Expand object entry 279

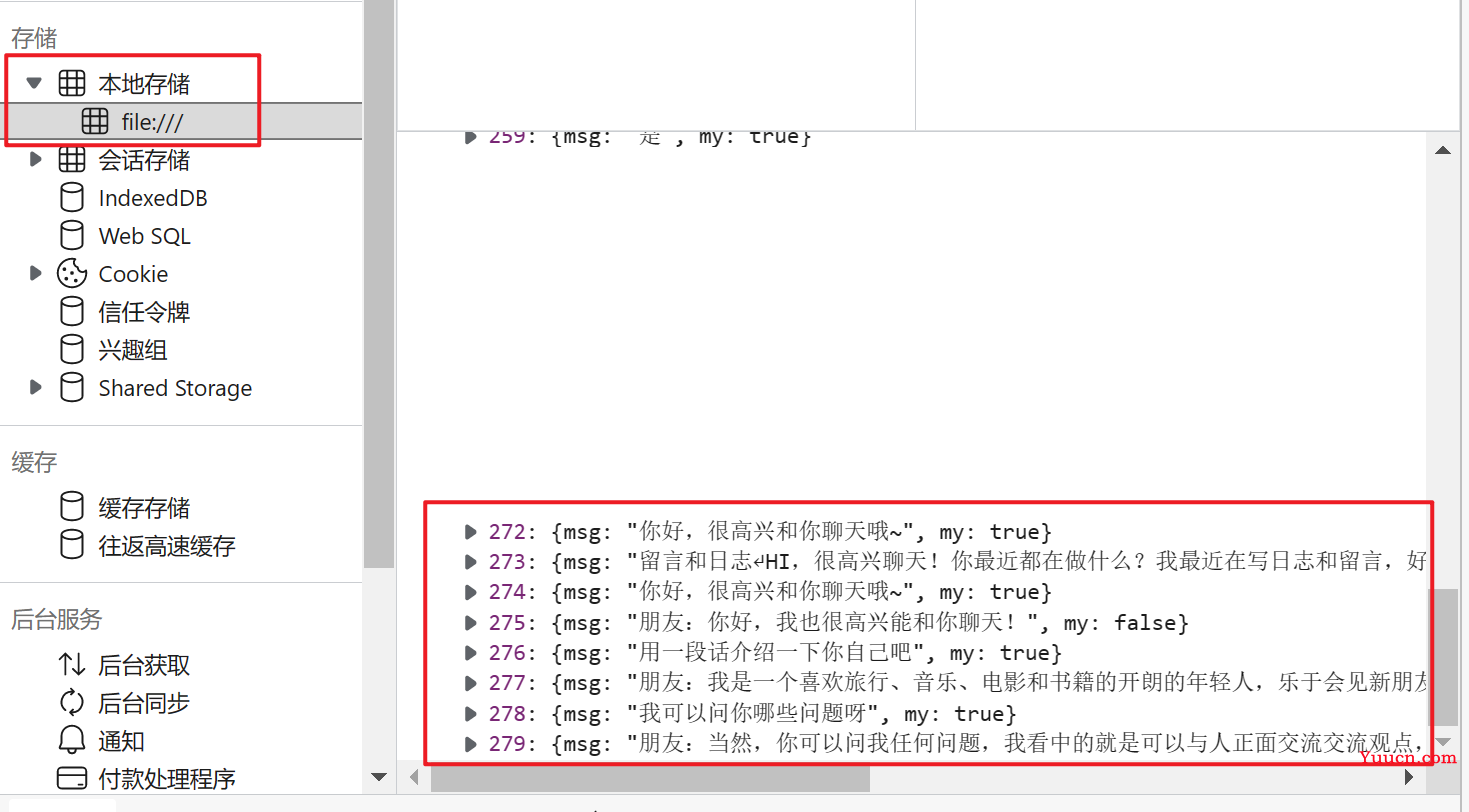[470, 744]
